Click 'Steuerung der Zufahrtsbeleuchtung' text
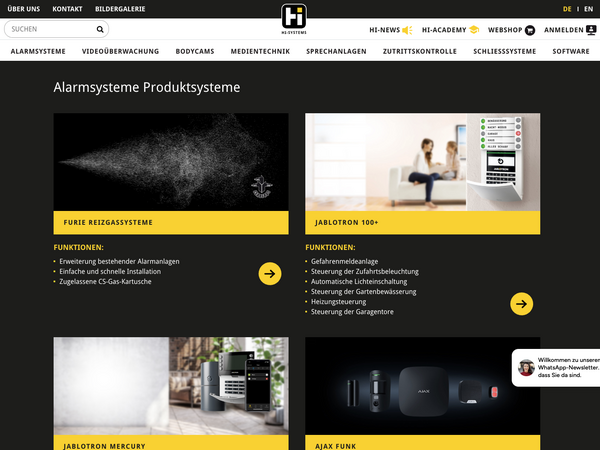The image size is (600, 450). click(365, 271)
